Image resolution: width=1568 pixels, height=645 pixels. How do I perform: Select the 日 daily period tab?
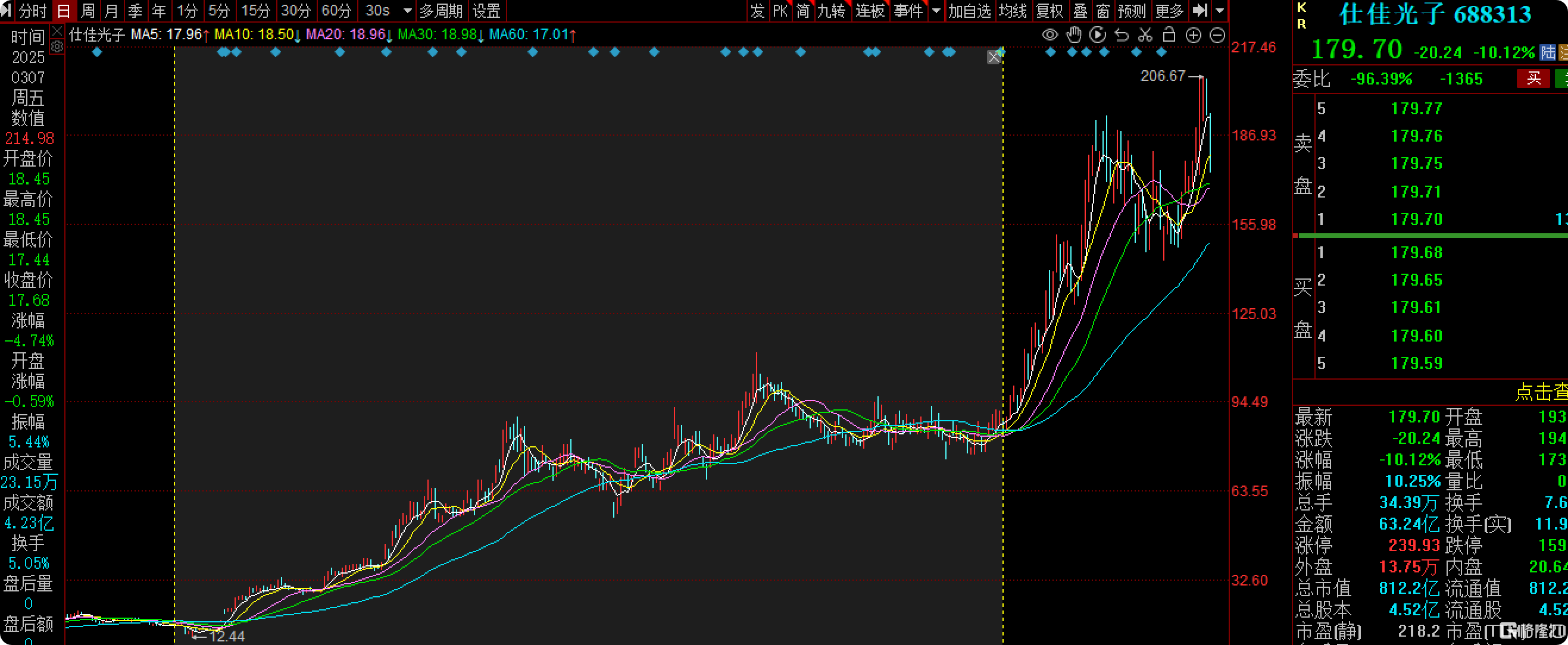coord(63,11)
